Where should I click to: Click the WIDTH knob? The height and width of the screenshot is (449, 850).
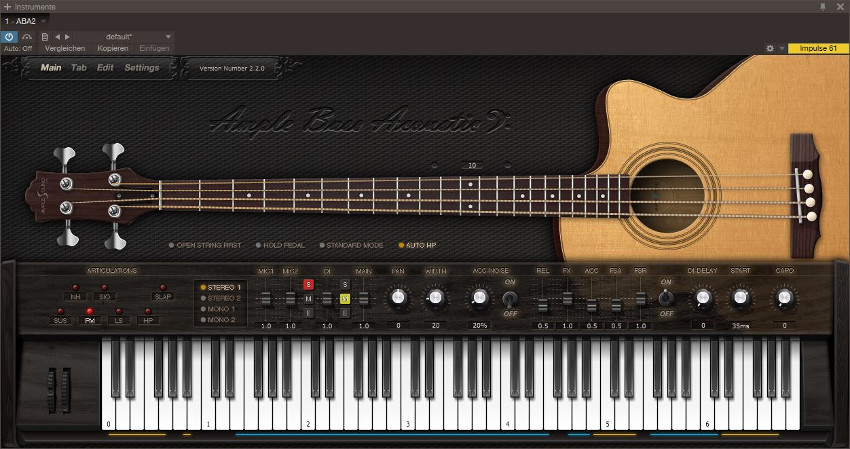pyautogui.click(x=435, y=298)
